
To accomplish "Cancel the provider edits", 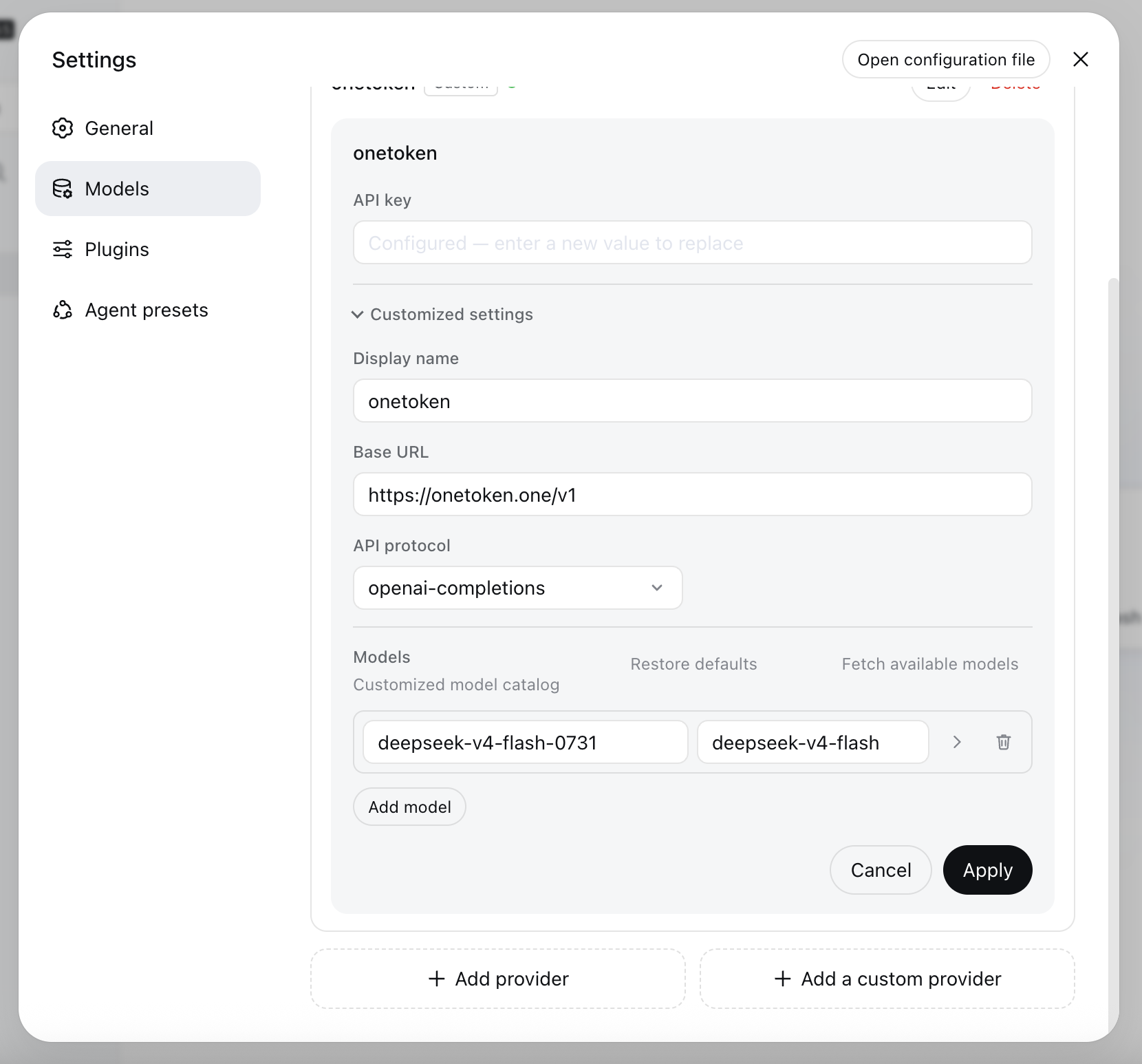I will tap(881, 870).
